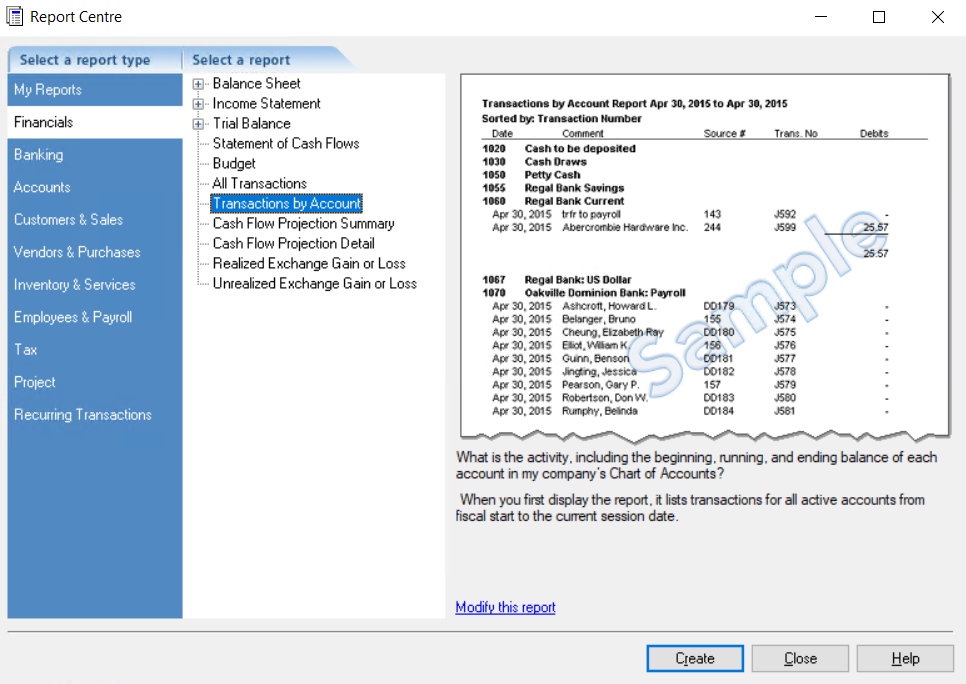The height and width of the screenshot is (684, 966).
Task: Open the Banking report type
Action: pos(38,155)
